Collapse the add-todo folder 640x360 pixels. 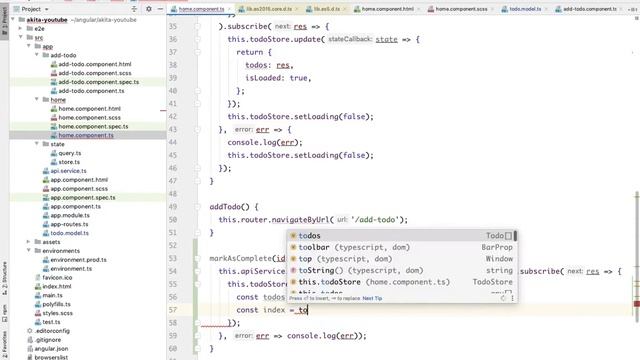point(37,55)
